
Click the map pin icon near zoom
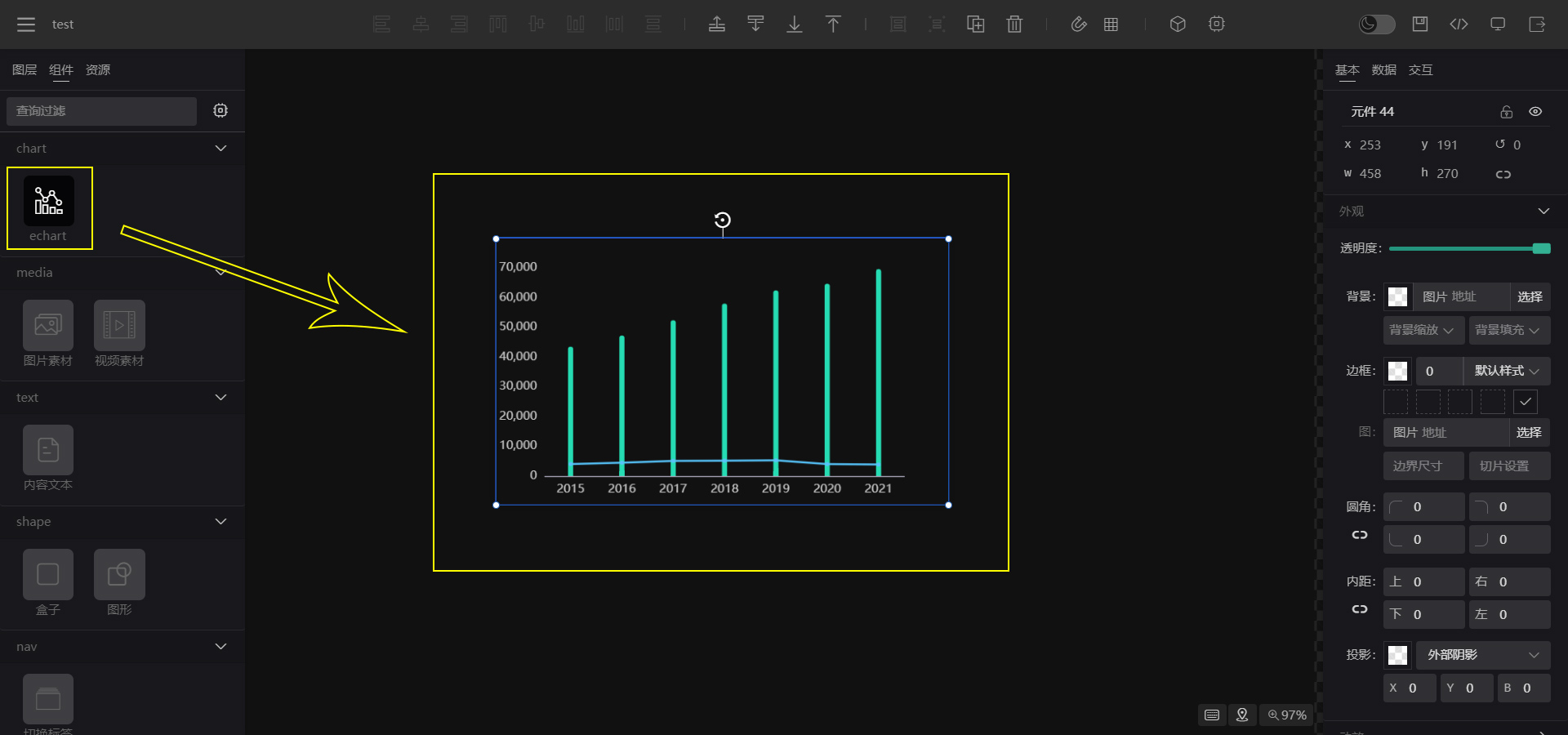click(x=1242, y=715)
